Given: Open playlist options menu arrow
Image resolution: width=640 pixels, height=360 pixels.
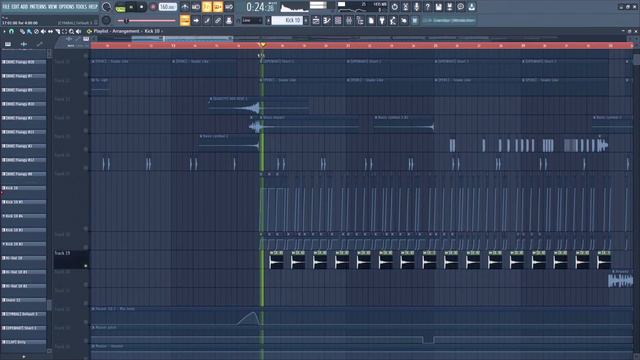Looking at the screenshot, I should click(4, 31).
